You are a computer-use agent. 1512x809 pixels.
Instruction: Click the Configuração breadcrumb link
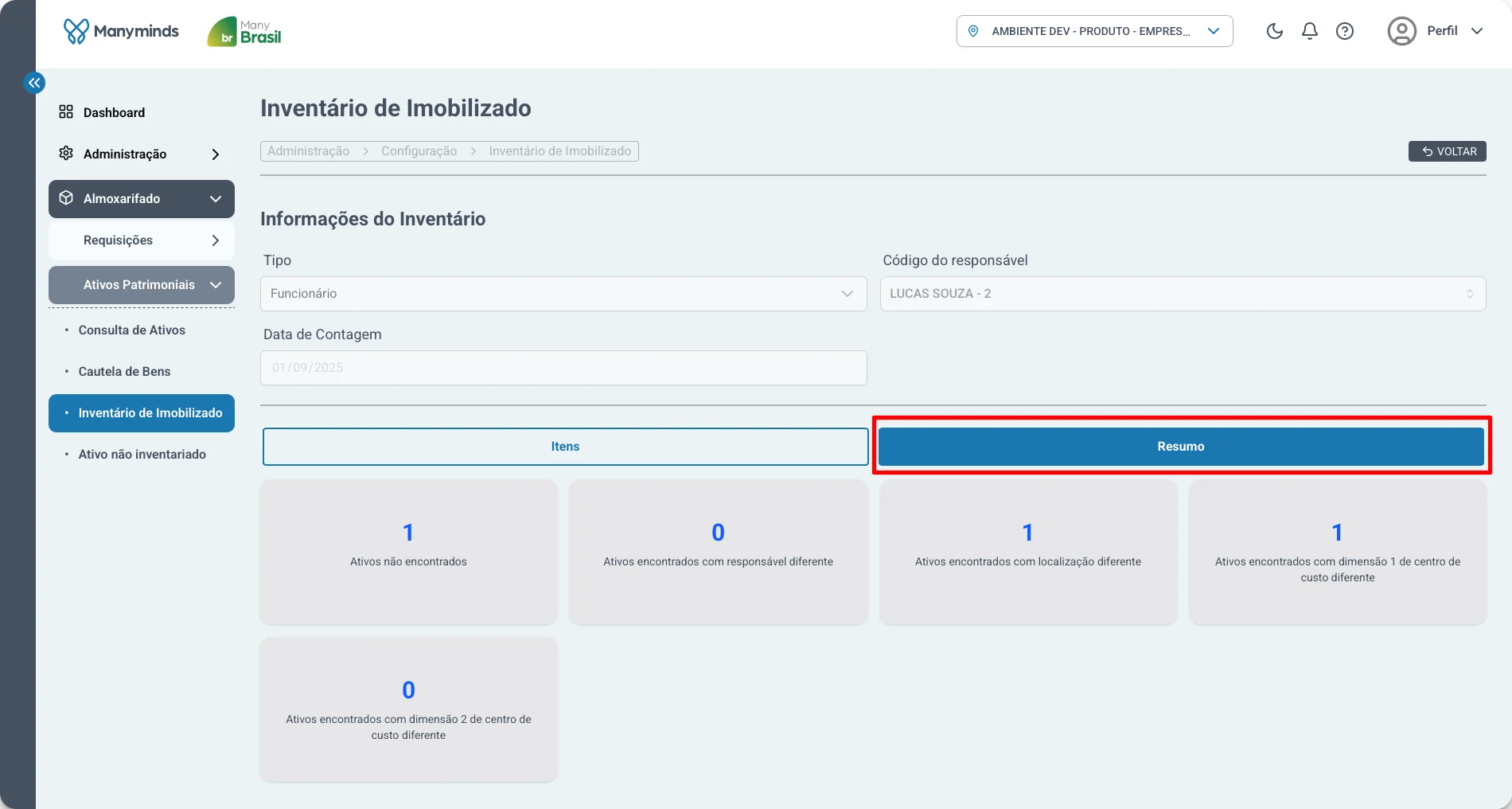point(419,151)
